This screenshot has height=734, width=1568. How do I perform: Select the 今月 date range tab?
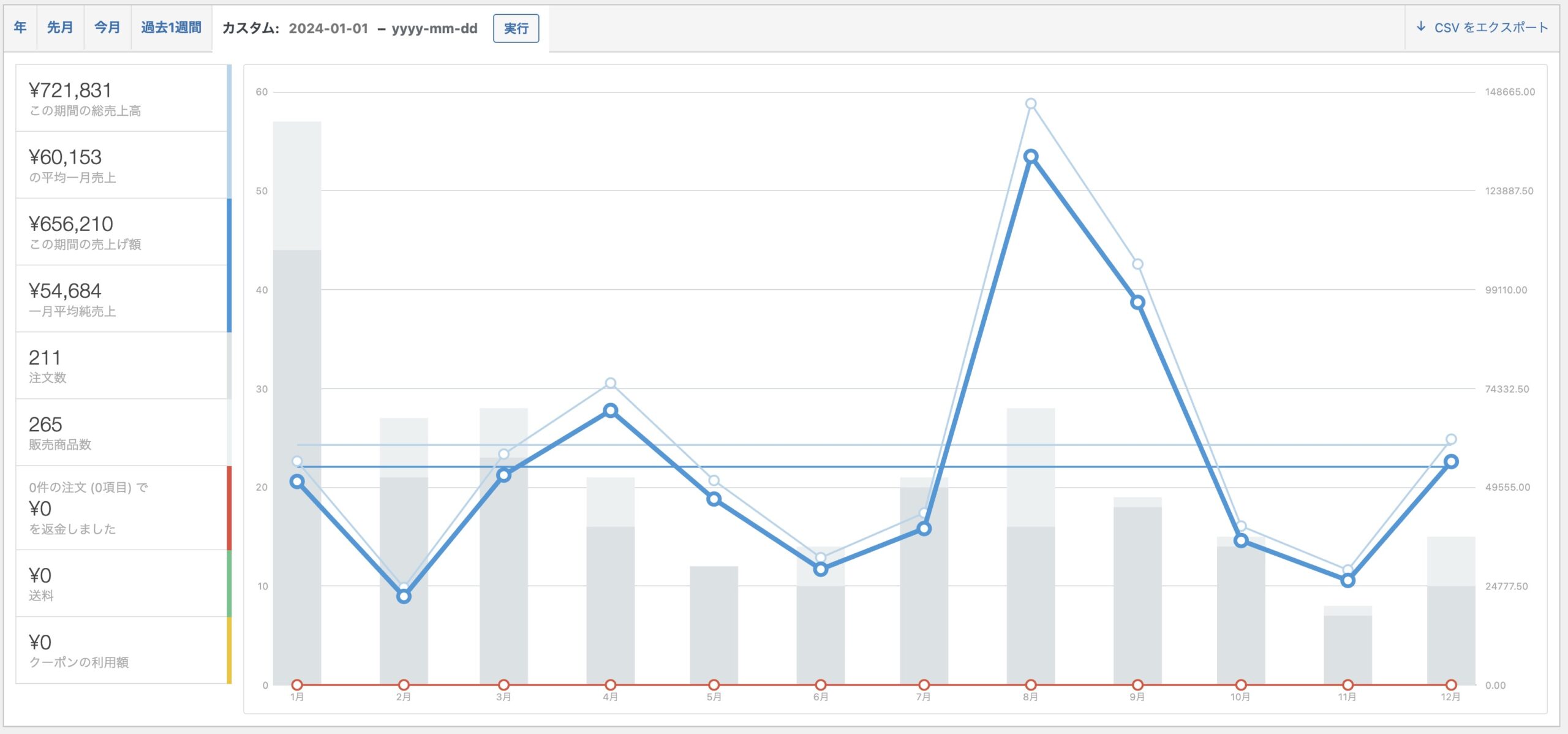point(107,28)
